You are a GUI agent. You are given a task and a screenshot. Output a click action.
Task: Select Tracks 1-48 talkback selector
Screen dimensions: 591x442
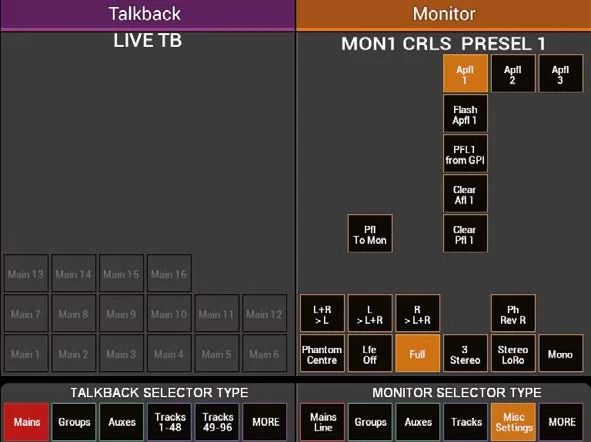click(x=170, y=422)
